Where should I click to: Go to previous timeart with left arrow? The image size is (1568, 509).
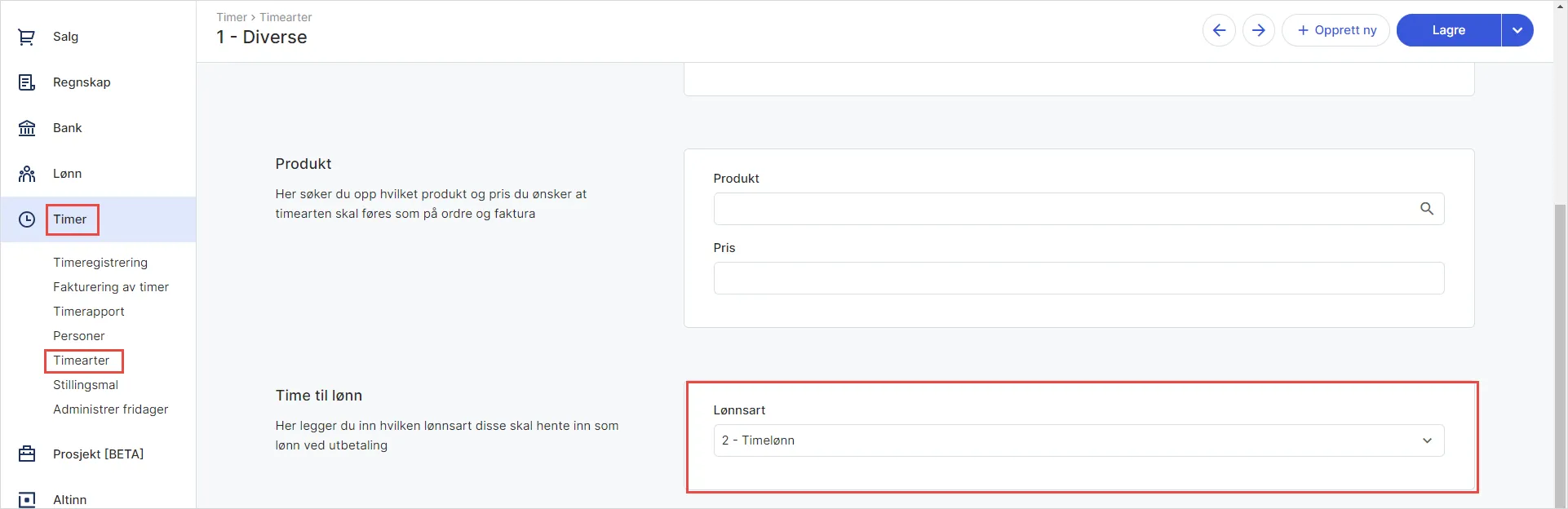[1219, 30]
